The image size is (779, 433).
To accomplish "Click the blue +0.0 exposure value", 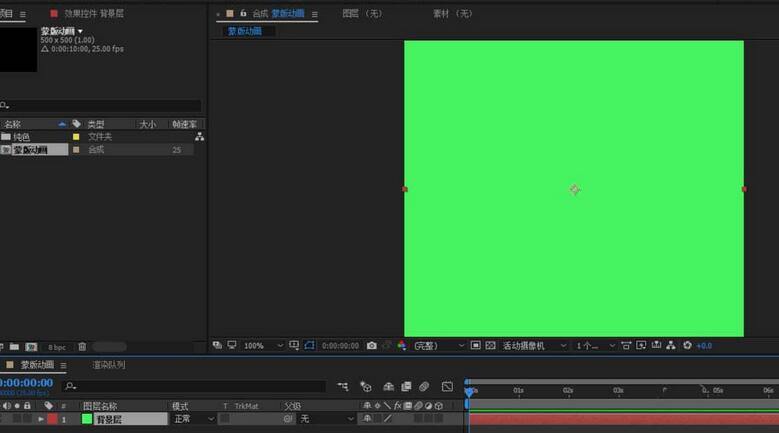I will tap(704, 346).
